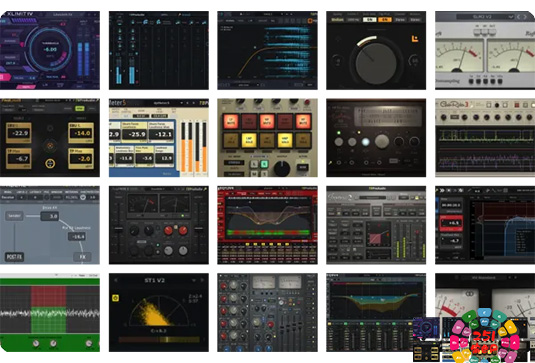Toggle the orange ON switch in knob plugin

[x=385, y=19]
